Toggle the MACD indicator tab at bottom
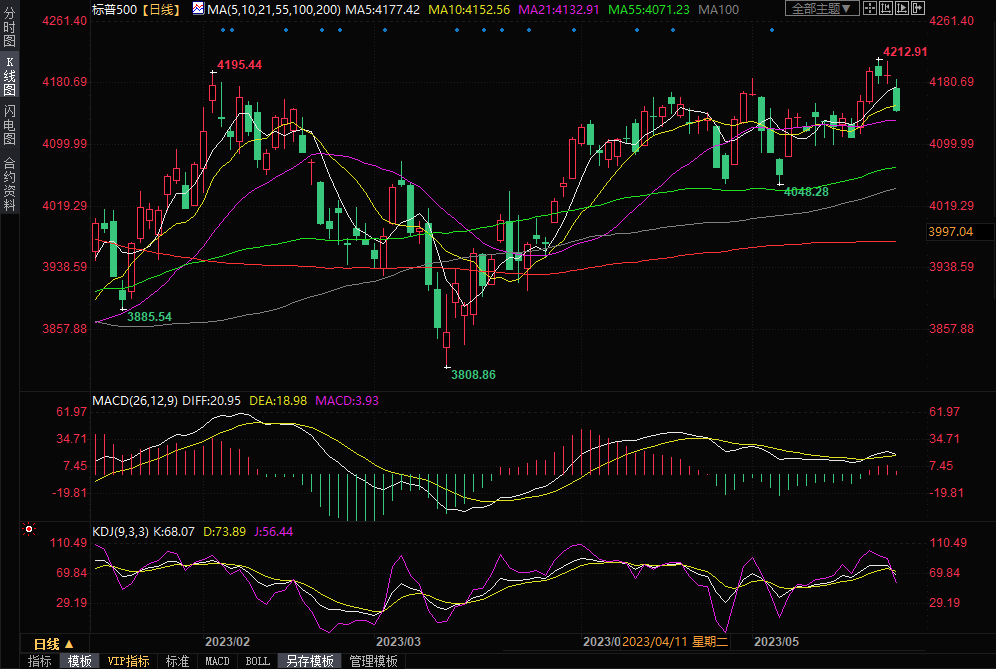The width and height of the screenshot is (996, 669). (x=217, y=661)
